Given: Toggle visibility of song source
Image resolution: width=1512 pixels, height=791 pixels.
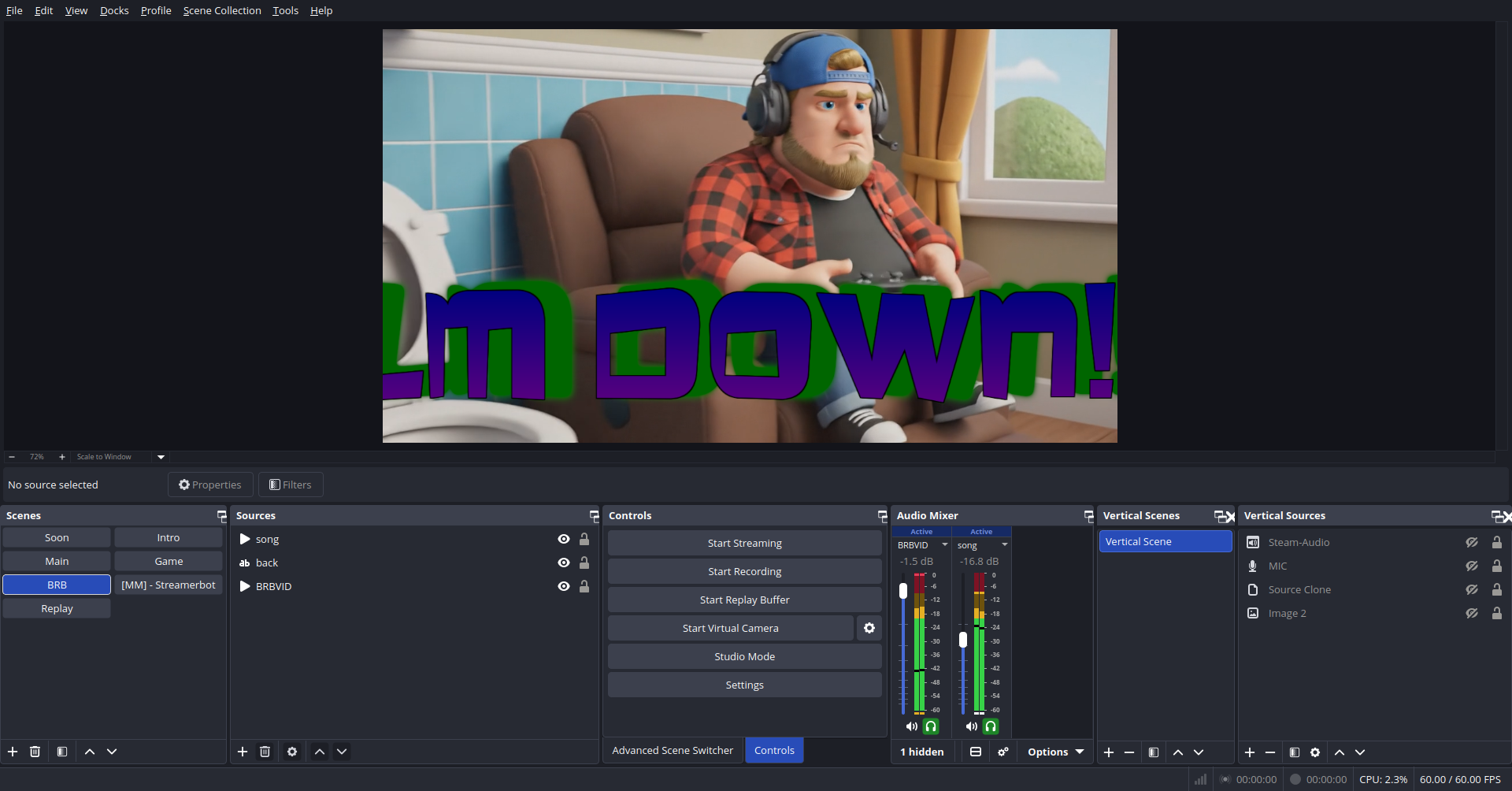Looking at the screenshot, I should [564, 539].
